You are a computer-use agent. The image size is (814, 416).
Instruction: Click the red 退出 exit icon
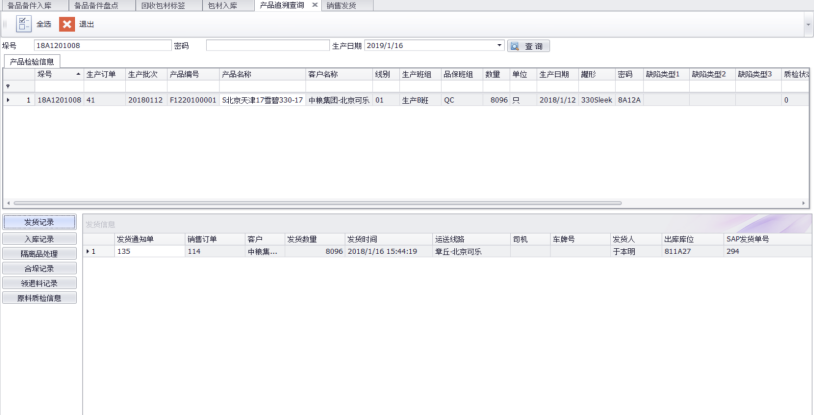[66, 24]
